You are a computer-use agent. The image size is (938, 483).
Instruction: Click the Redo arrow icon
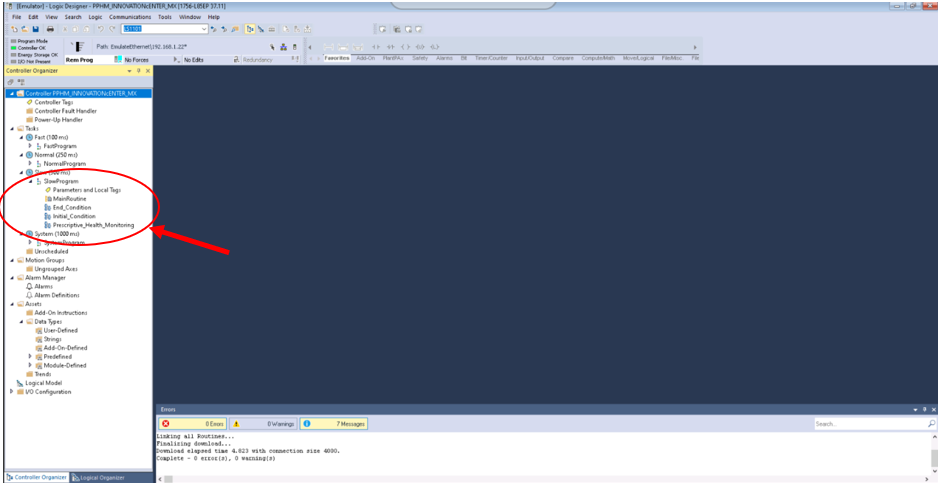(x=112, y=29)
